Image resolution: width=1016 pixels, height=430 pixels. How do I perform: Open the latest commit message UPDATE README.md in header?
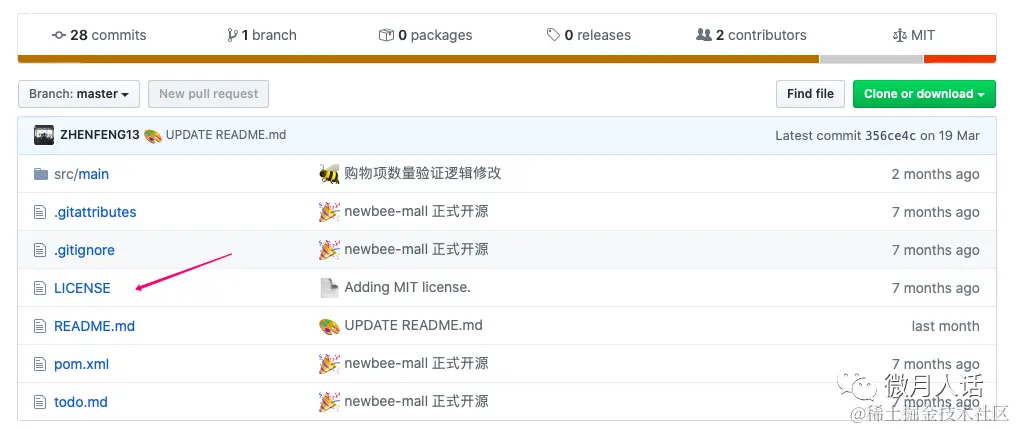226,135
